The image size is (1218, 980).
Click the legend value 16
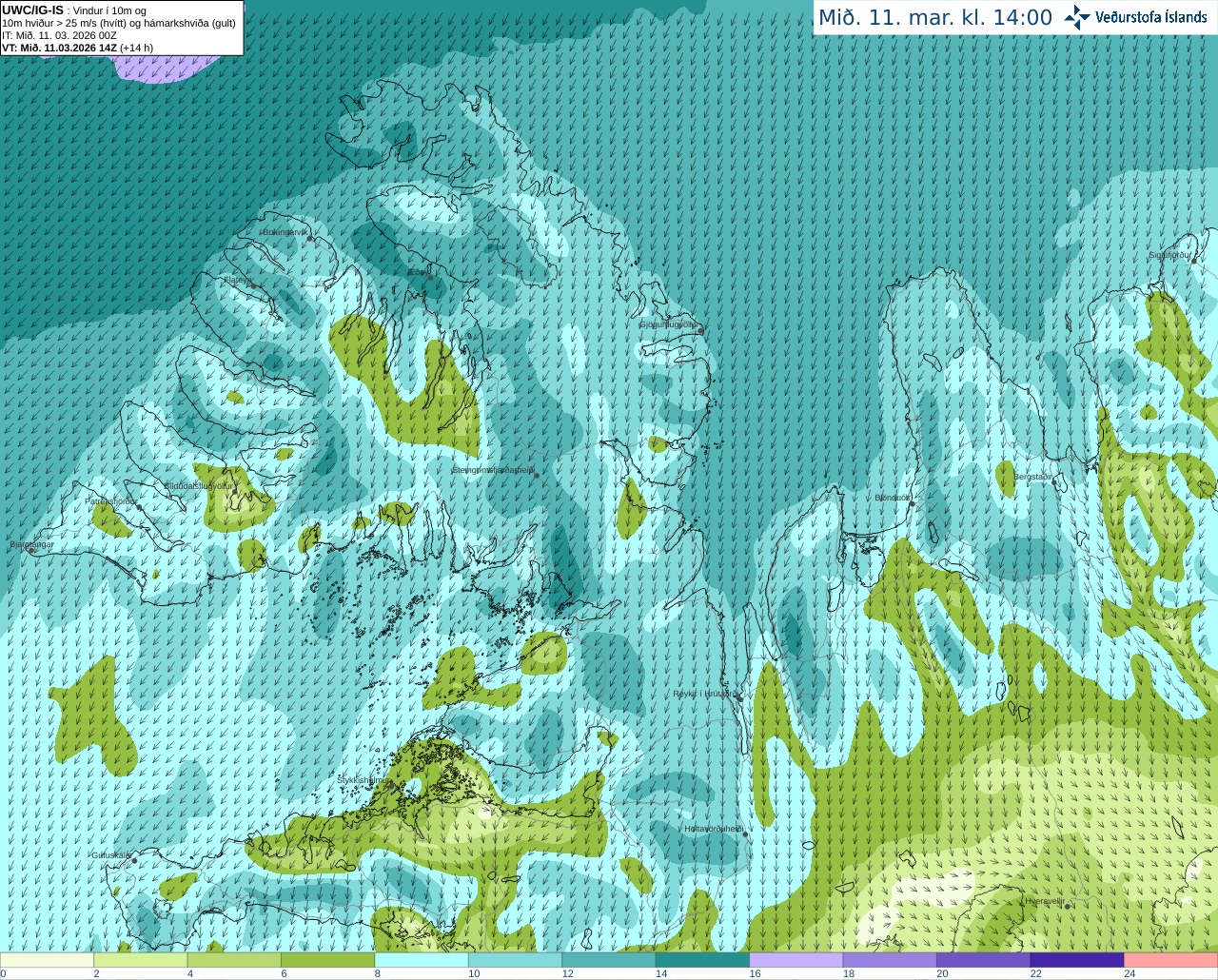(x=755, y=973)
